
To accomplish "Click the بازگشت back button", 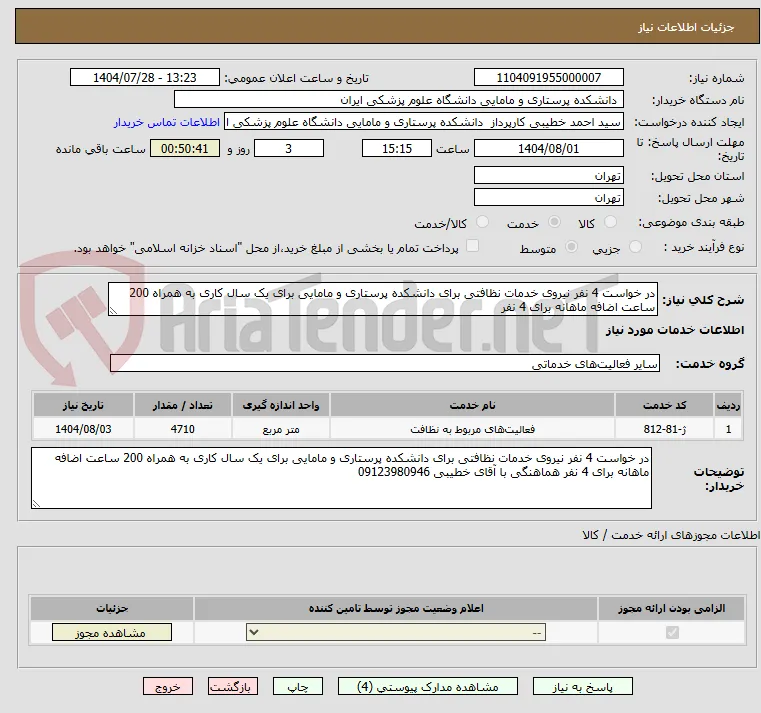I will [x=233, y=686].
